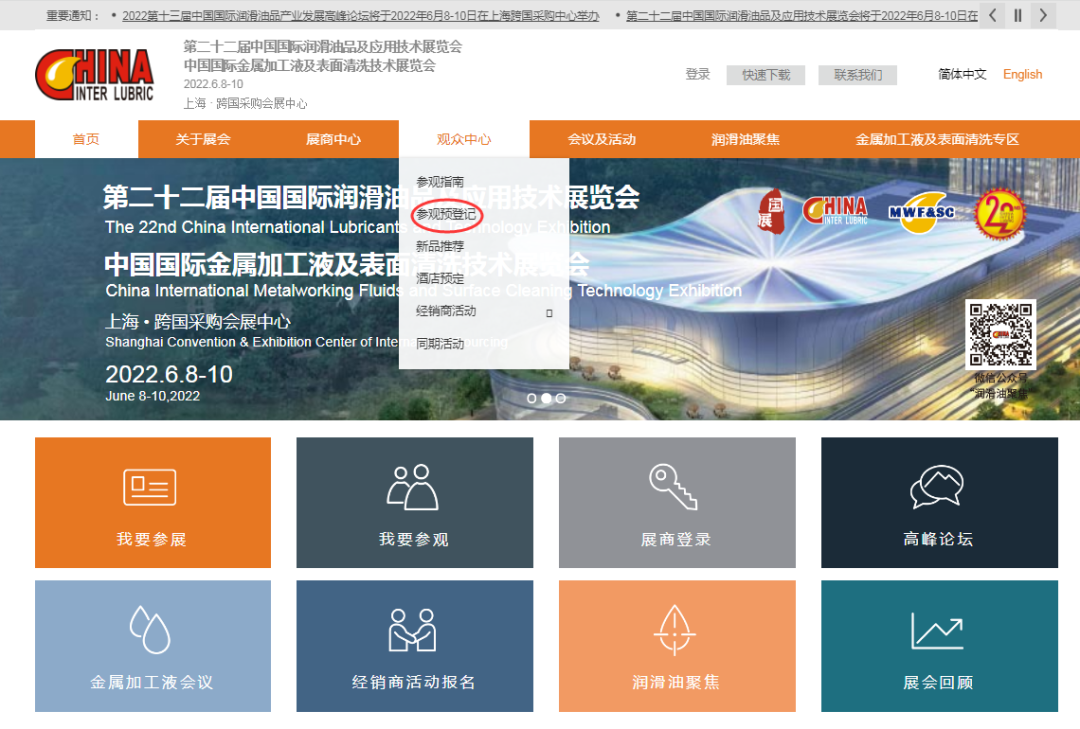This screenshot has width=1080, height=729.
Task: Click the chat bubbles icon in 高峰论坛 tile
Action: (937, 487)
